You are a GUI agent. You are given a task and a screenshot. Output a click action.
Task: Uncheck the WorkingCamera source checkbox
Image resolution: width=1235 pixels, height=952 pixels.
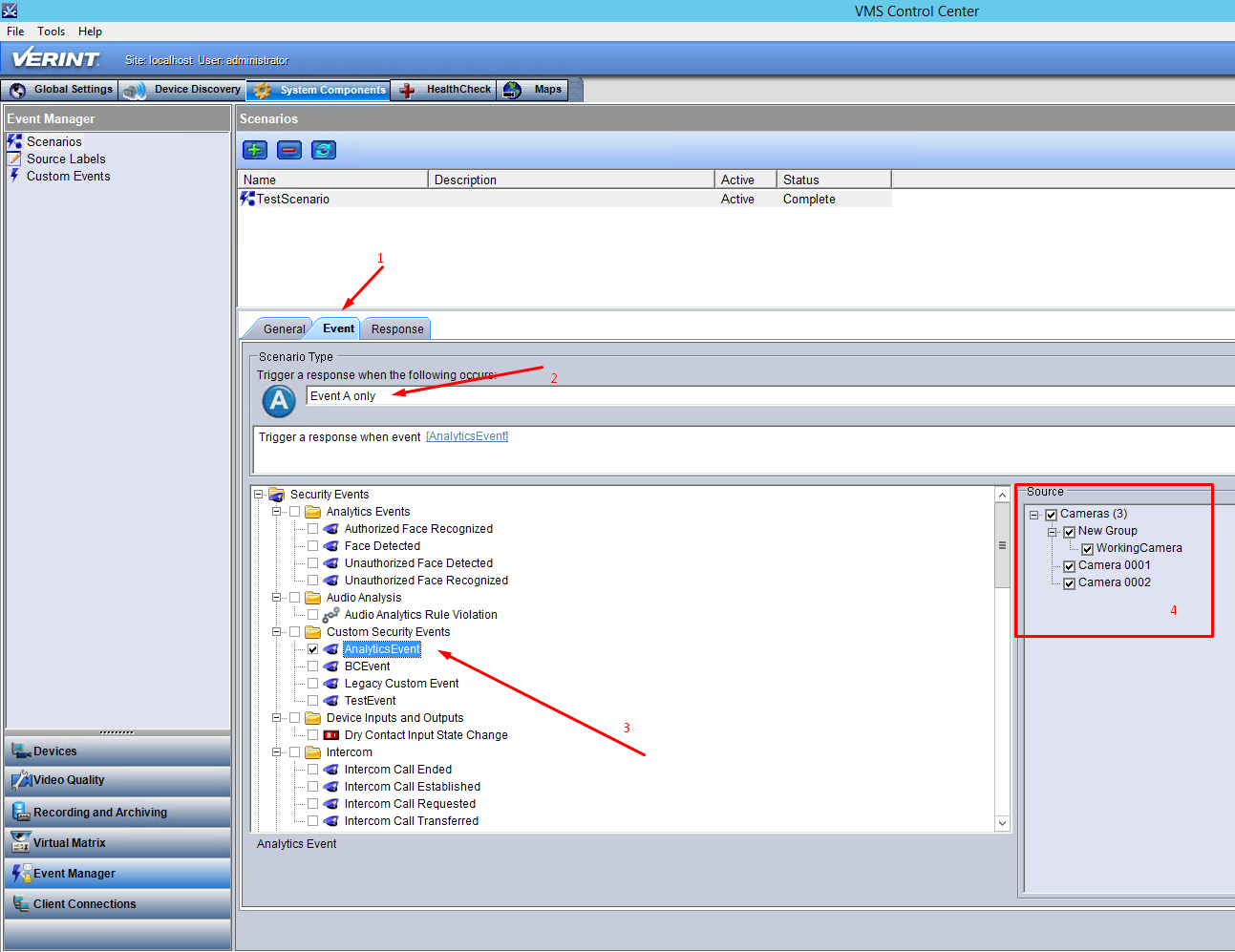point(1087,549)
